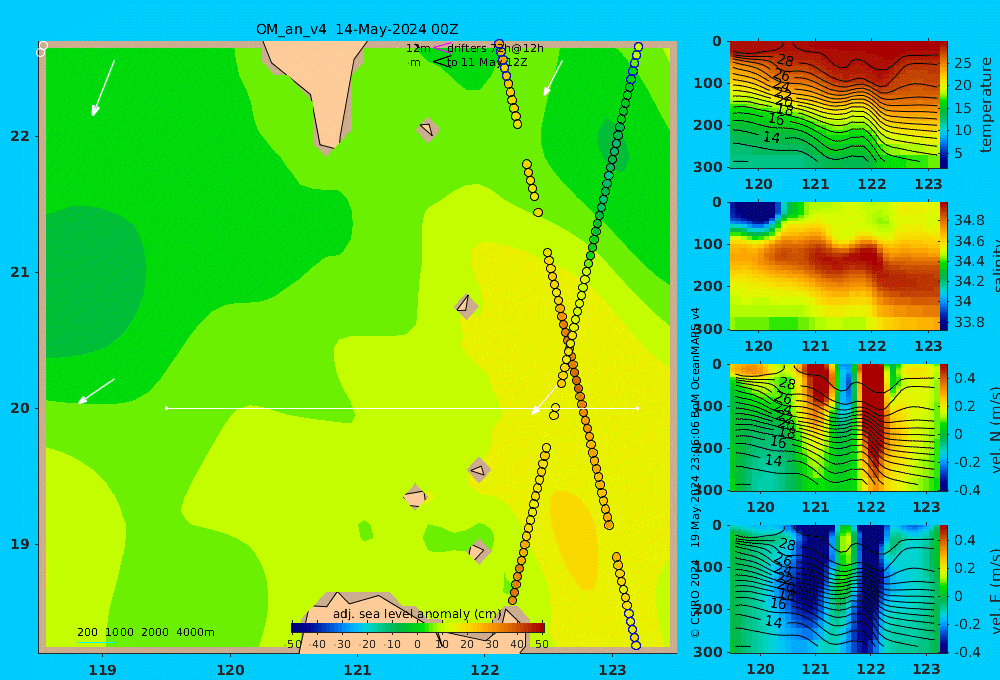Click the "vel. E (m/s)" label

click(x=994, y=590)
